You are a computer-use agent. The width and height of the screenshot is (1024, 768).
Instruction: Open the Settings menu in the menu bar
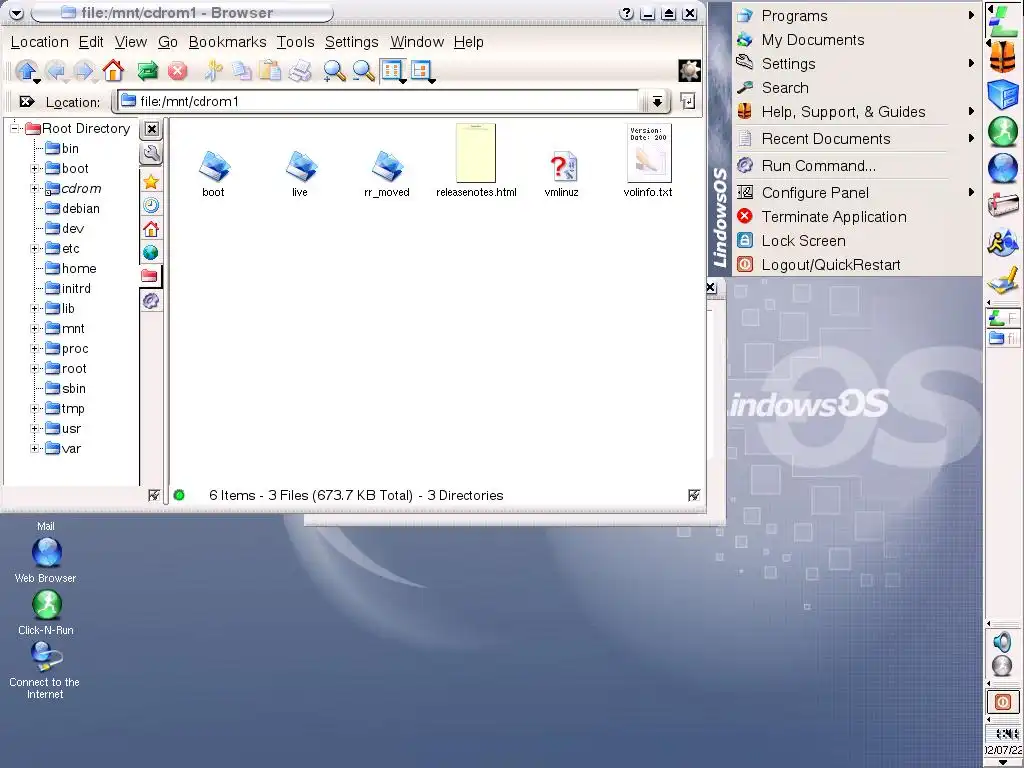[351, 42]
